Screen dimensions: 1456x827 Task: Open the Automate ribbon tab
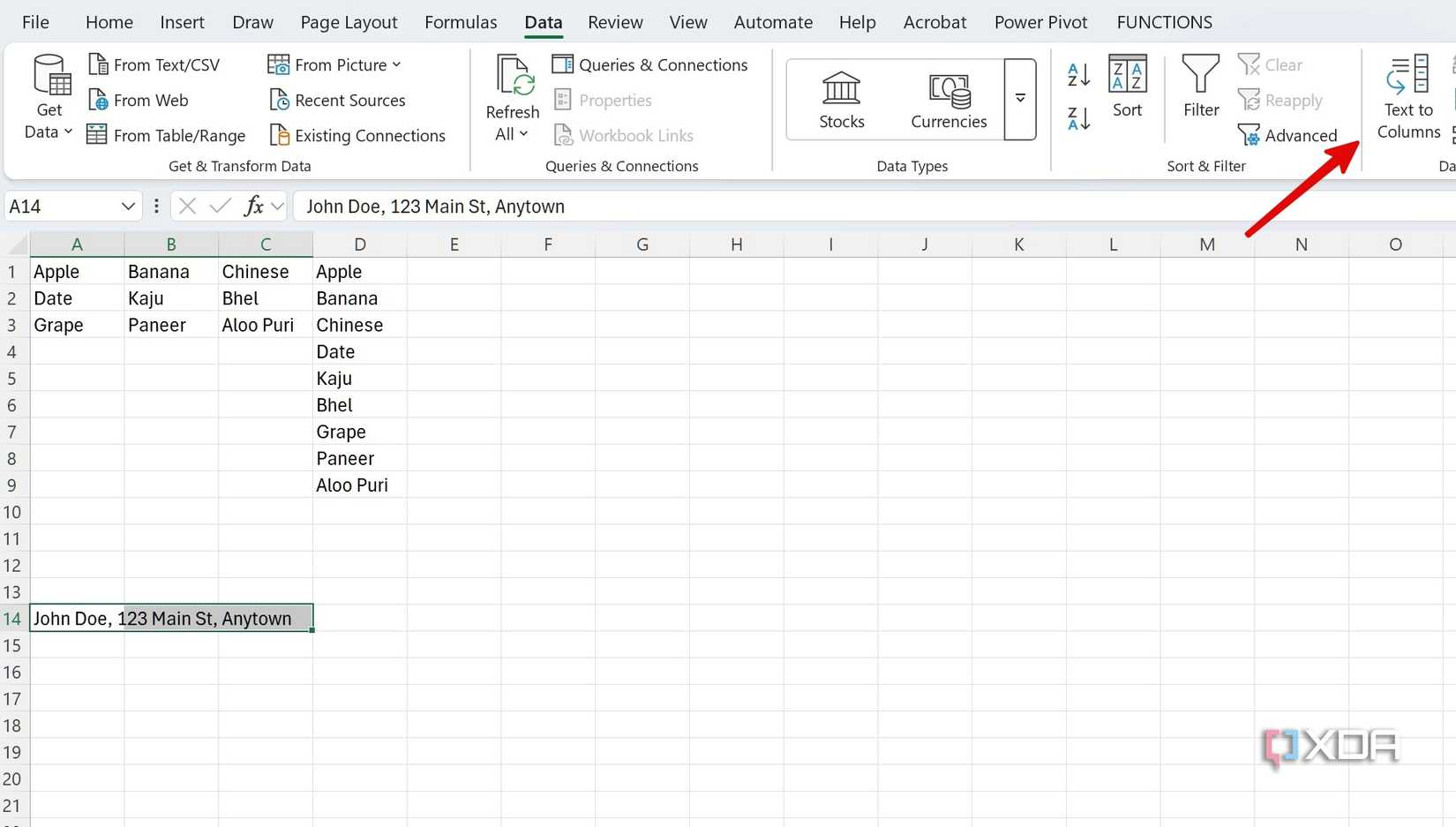click(x=773, y=22)
